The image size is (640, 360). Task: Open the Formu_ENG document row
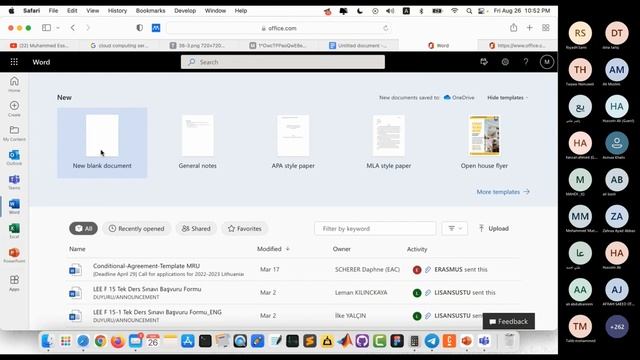294,316
